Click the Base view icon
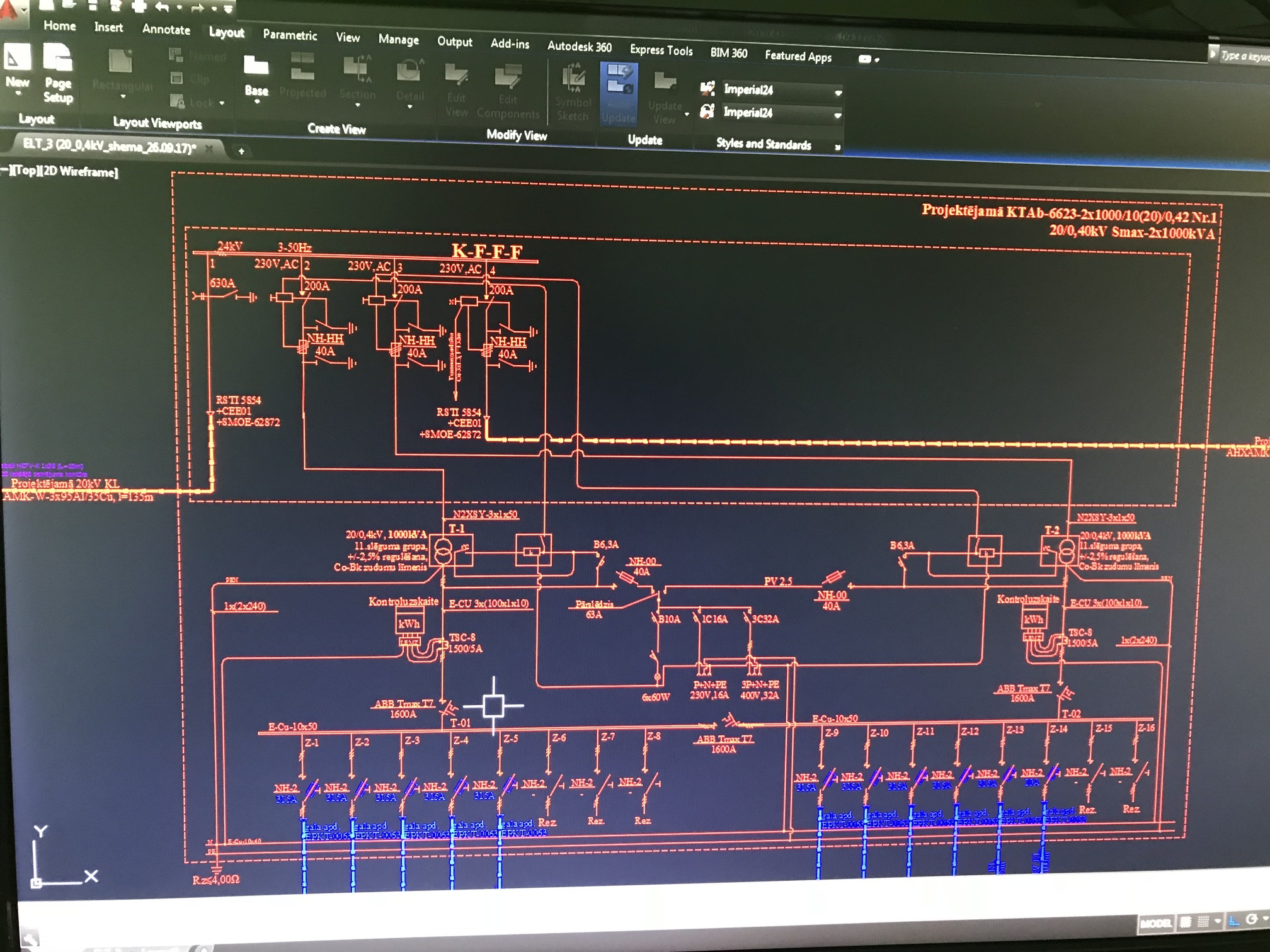 (256, 65)
